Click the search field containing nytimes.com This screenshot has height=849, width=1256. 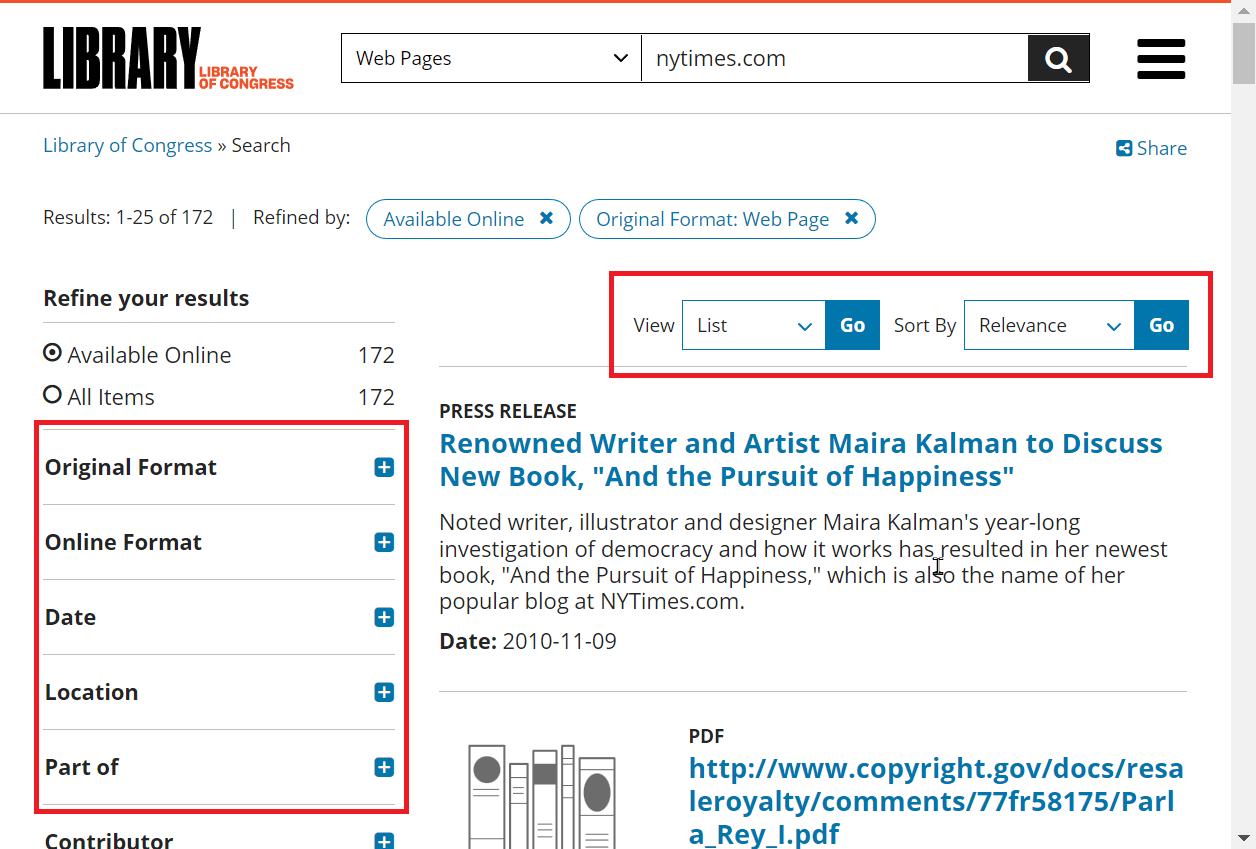tap(835, 59)
